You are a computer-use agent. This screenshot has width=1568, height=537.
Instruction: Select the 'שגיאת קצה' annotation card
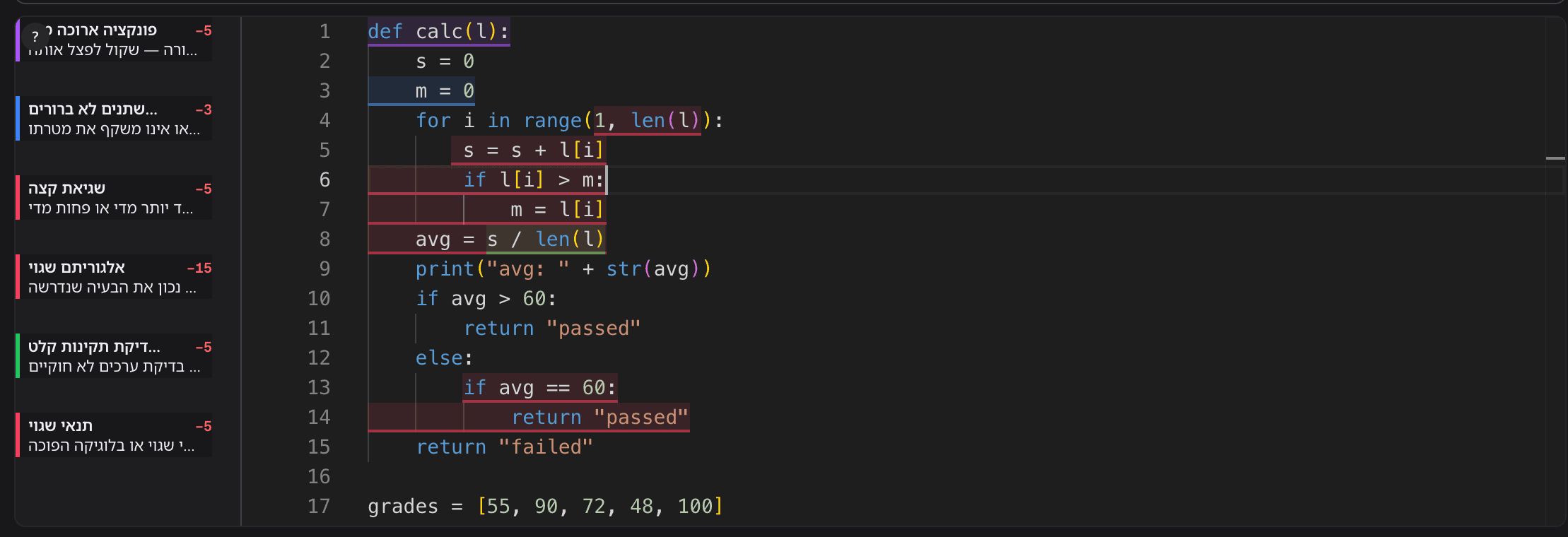[114, 198]
